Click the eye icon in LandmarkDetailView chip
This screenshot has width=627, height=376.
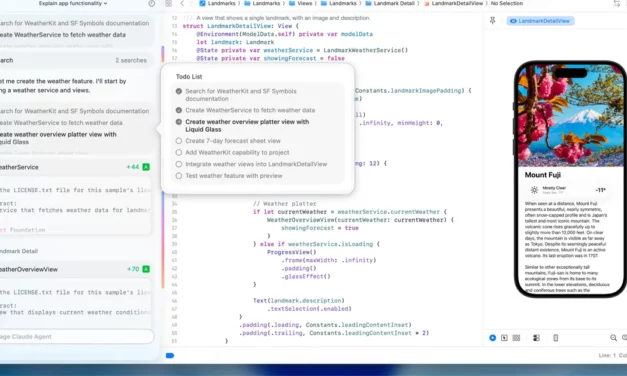513,21
